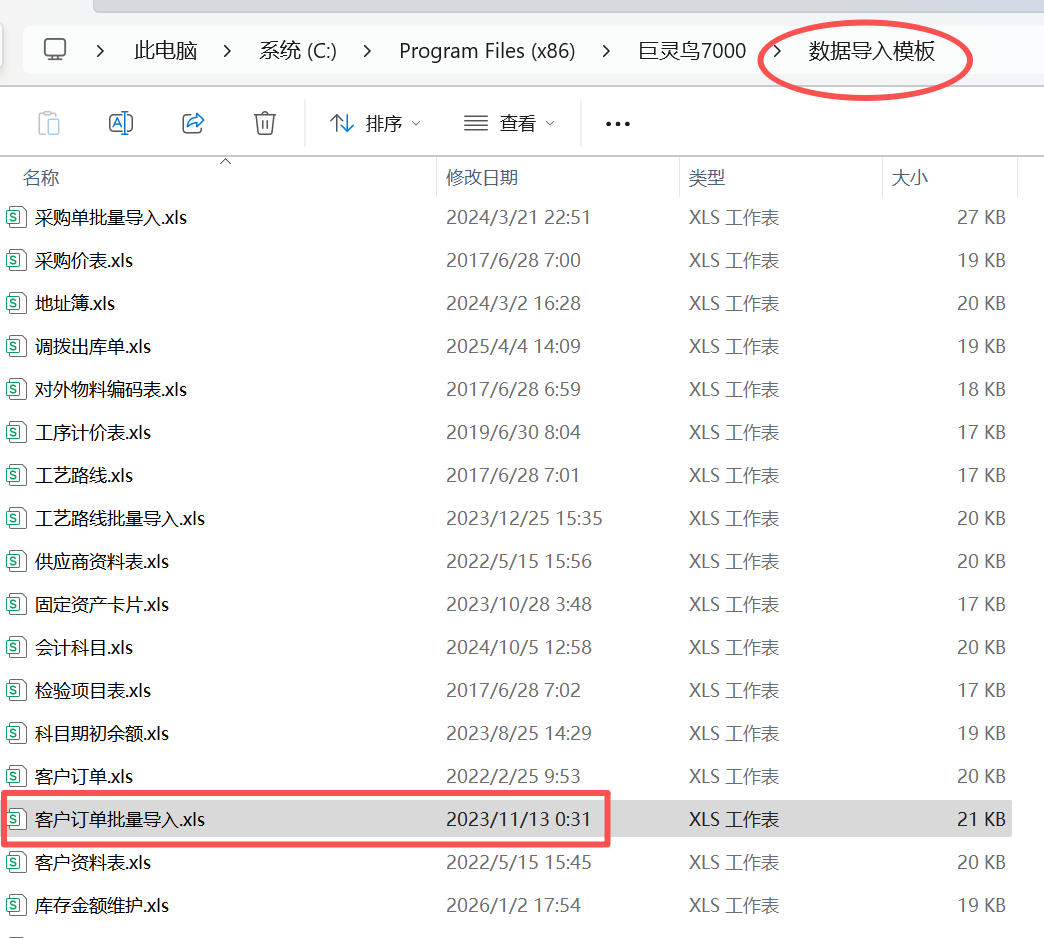Click the share icon in toolbar
The width and height of the screenshot is (1044, 938).
coord(193,123)
